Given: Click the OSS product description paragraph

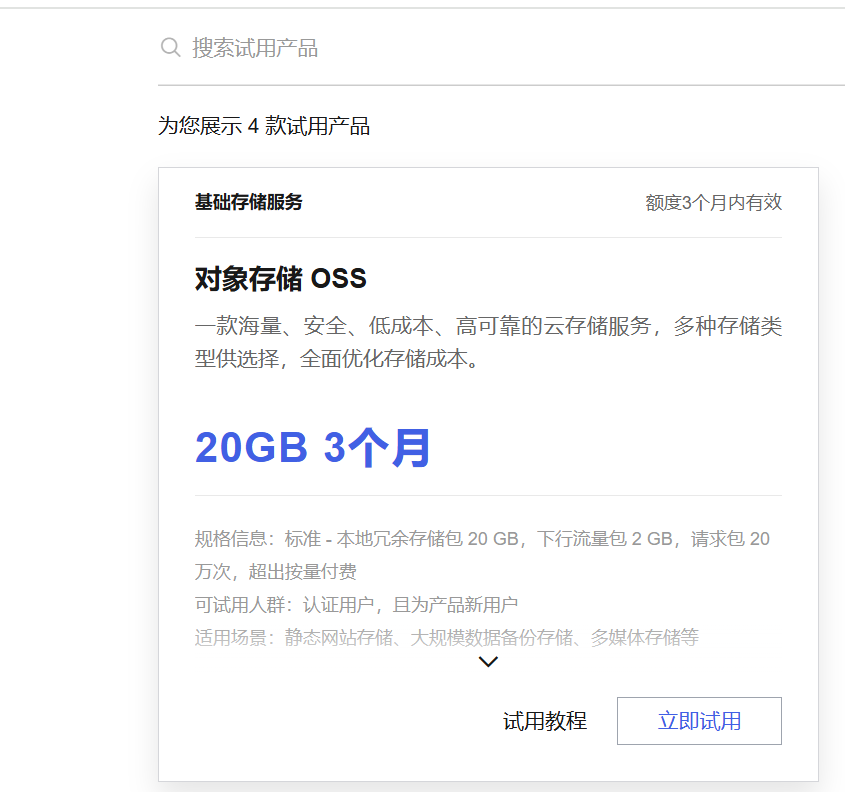Looking at the screenshot, I should 488,342.
